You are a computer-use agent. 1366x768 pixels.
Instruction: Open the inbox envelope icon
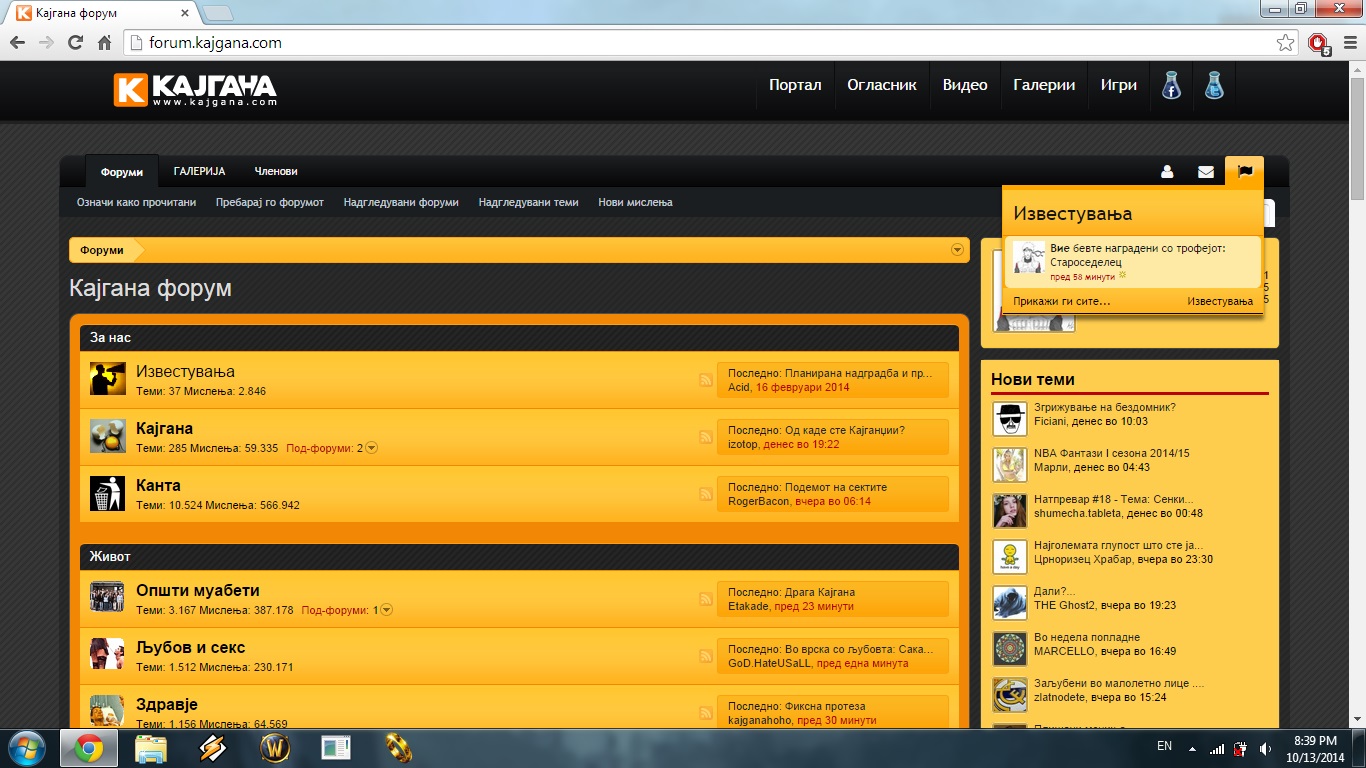1205,172
